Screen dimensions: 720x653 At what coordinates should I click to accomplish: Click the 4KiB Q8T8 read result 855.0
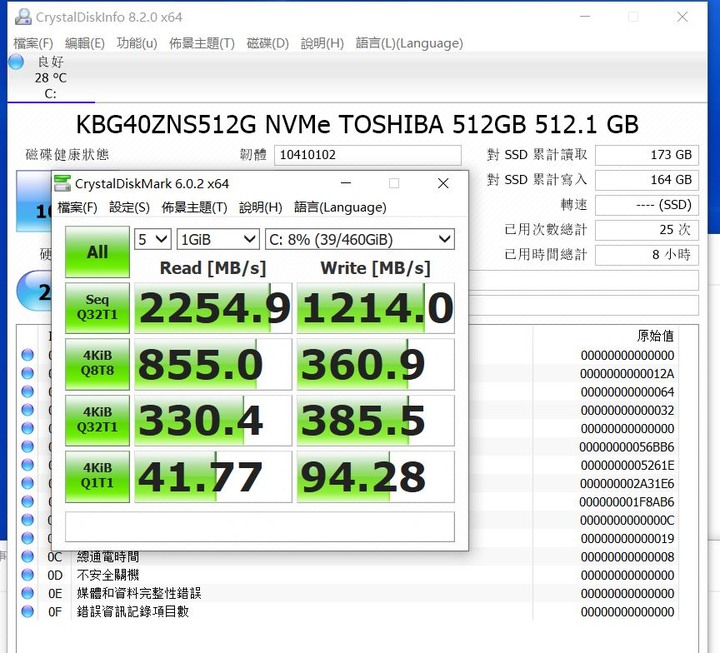point(213,364)
